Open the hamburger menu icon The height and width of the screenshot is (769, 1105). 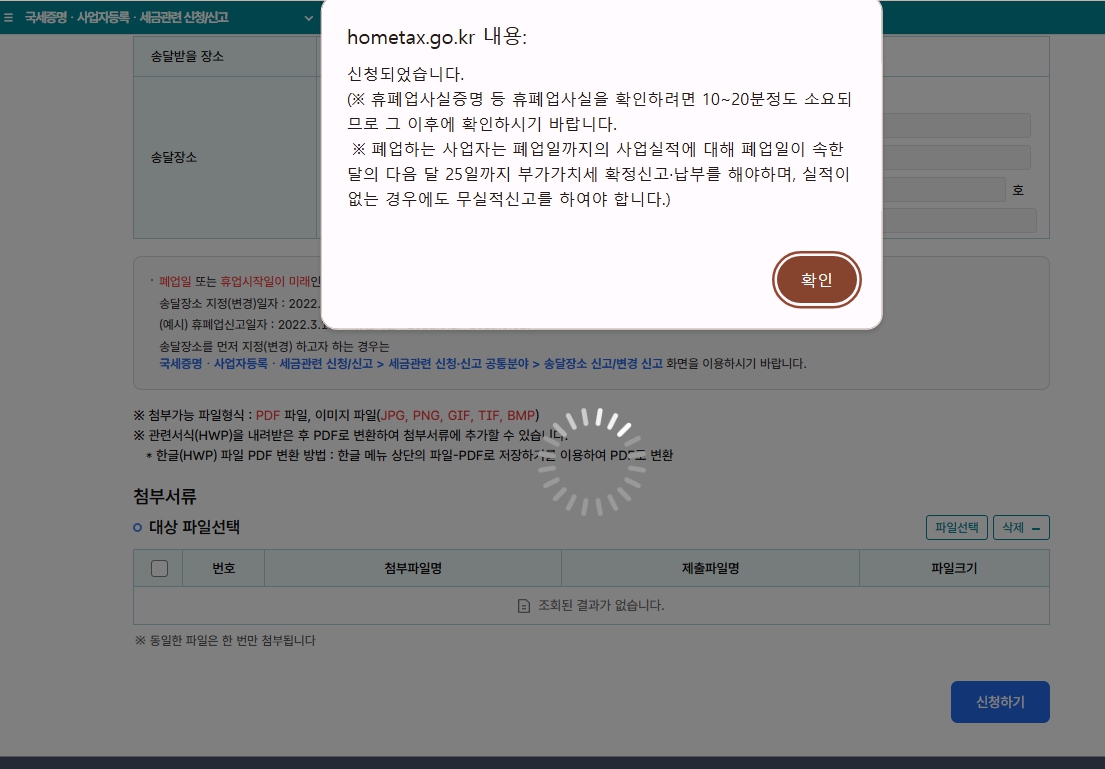coord(7,16)
